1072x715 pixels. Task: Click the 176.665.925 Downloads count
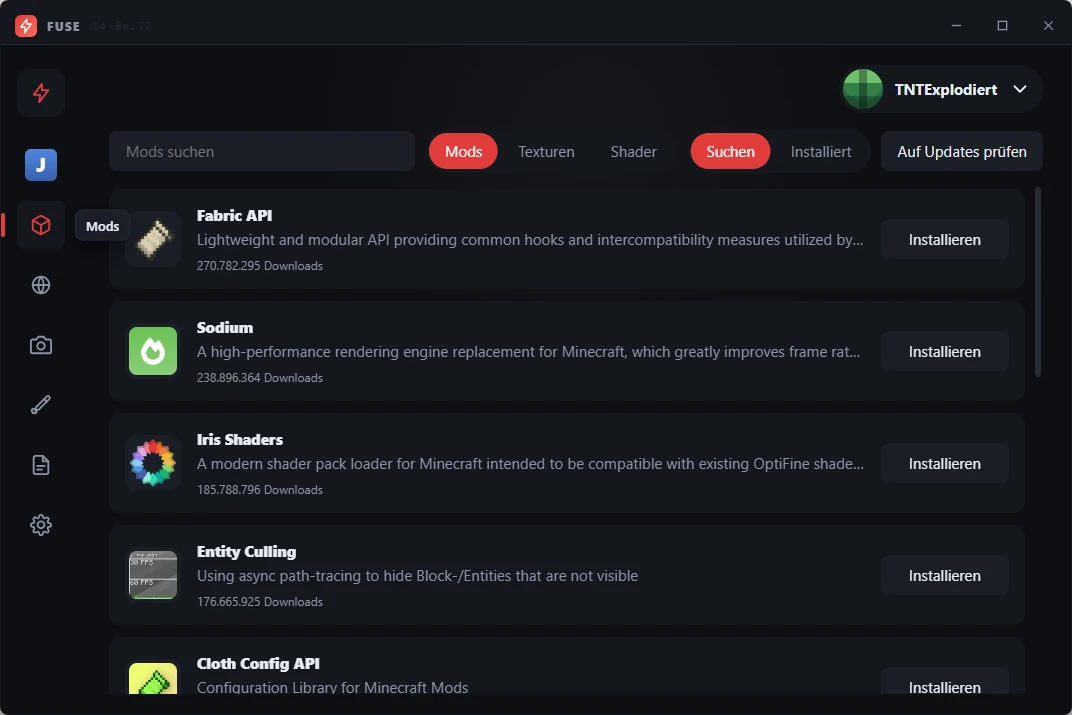(260, 602)
